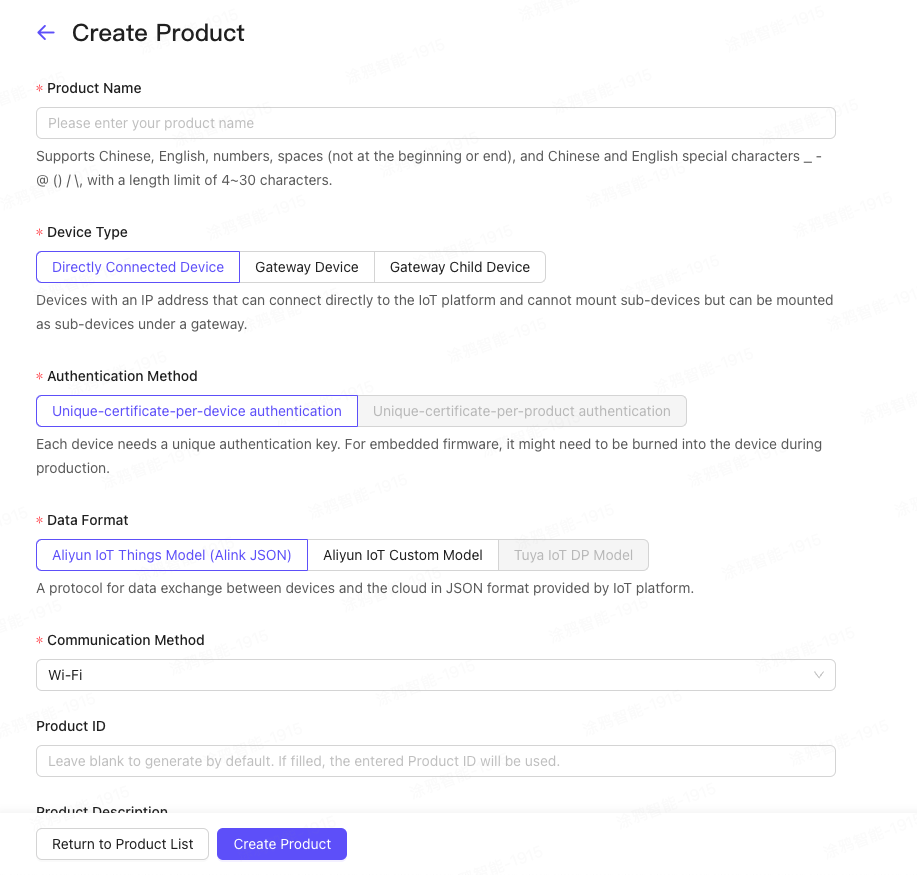Select Gateway Child Device type
The image size is (917, 875).
[460, 267]
